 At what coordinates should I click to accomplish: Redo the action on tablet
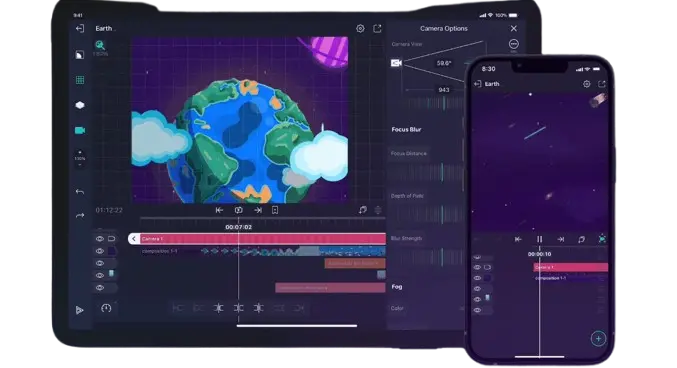(x=80, y=216)
